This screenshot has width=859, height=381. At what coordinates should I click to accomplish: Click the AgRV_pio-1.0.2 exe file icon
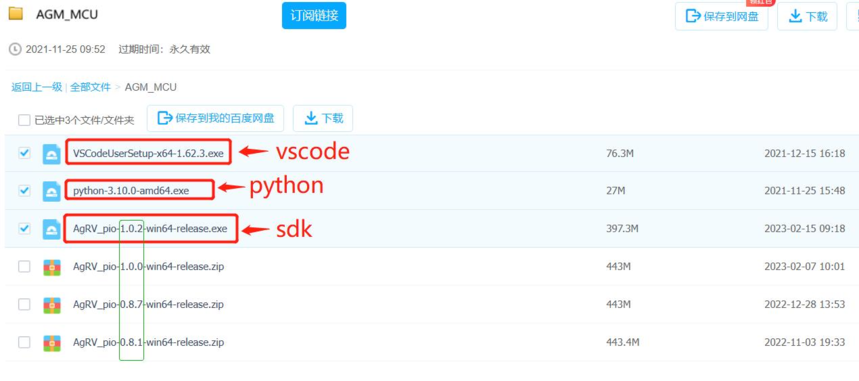(51, 229)
